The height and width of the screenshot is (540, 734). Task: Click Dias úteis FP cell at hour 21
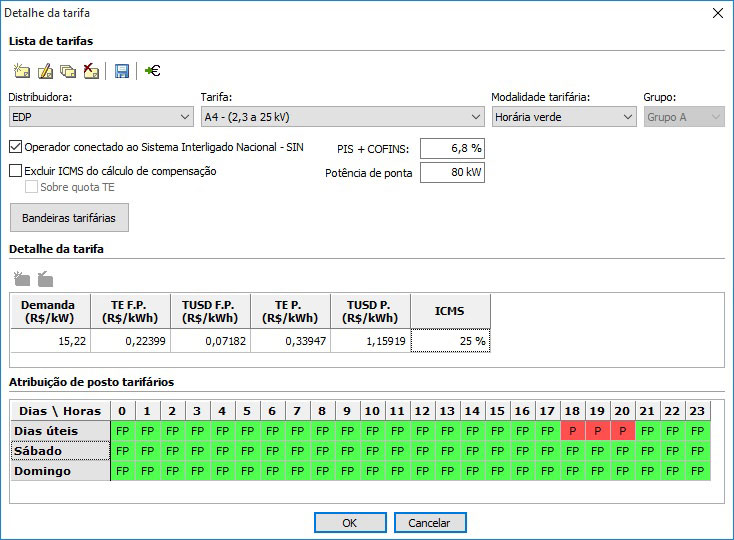[648, 431]
